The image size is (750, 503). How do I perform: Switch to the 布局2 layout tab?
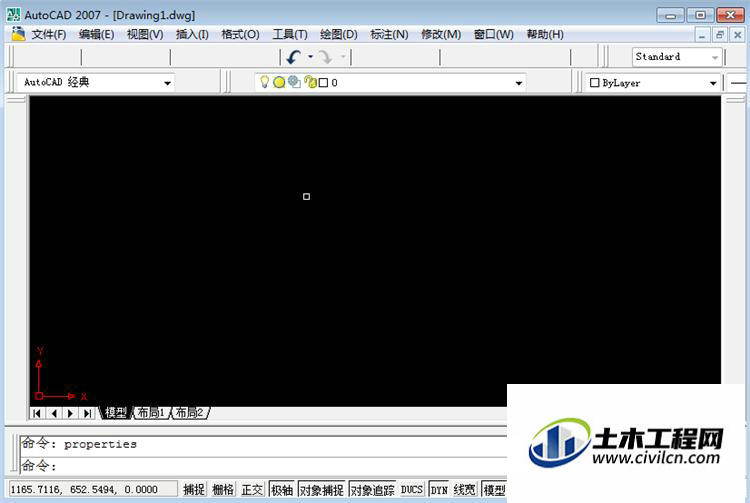[x=189, y=412]
